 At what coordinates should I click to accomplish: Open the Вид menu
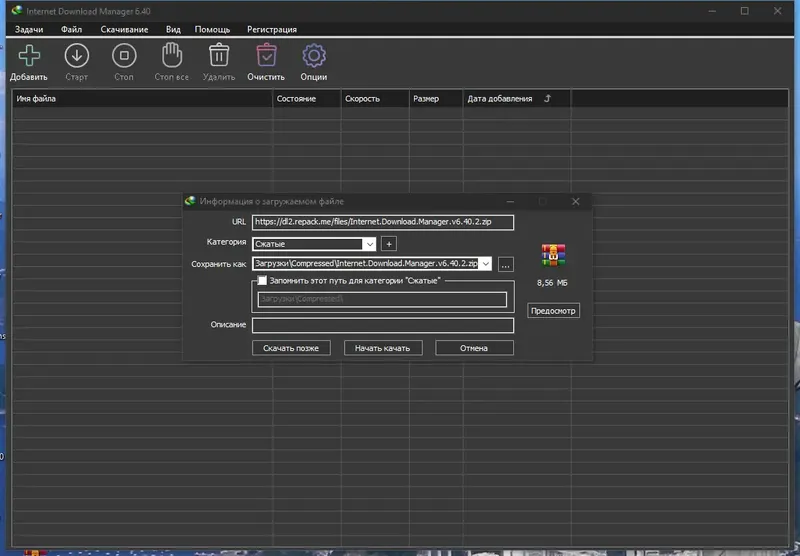click(173, 30)
